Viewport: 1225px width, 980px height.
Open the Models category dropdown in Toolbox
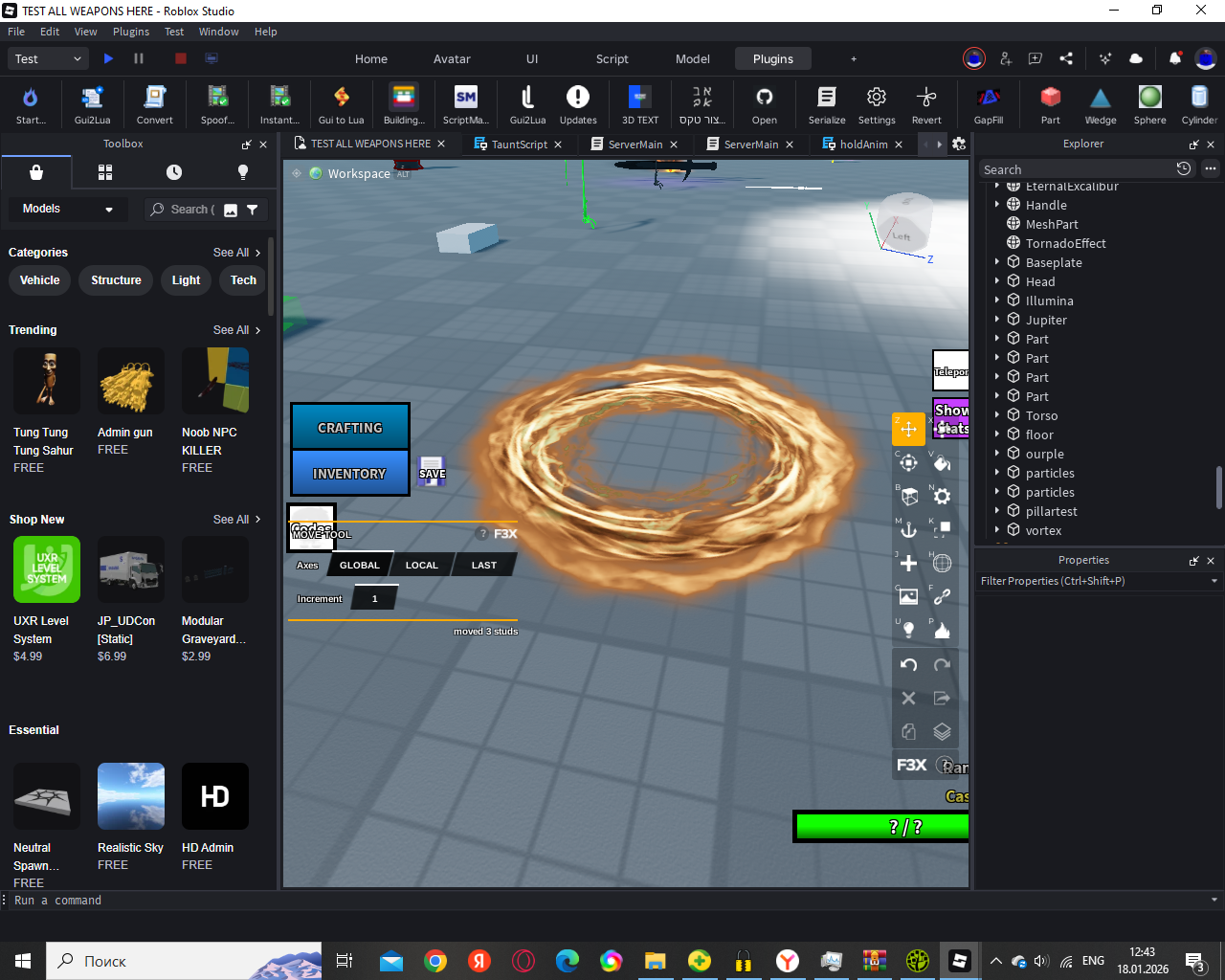point(67,209)
